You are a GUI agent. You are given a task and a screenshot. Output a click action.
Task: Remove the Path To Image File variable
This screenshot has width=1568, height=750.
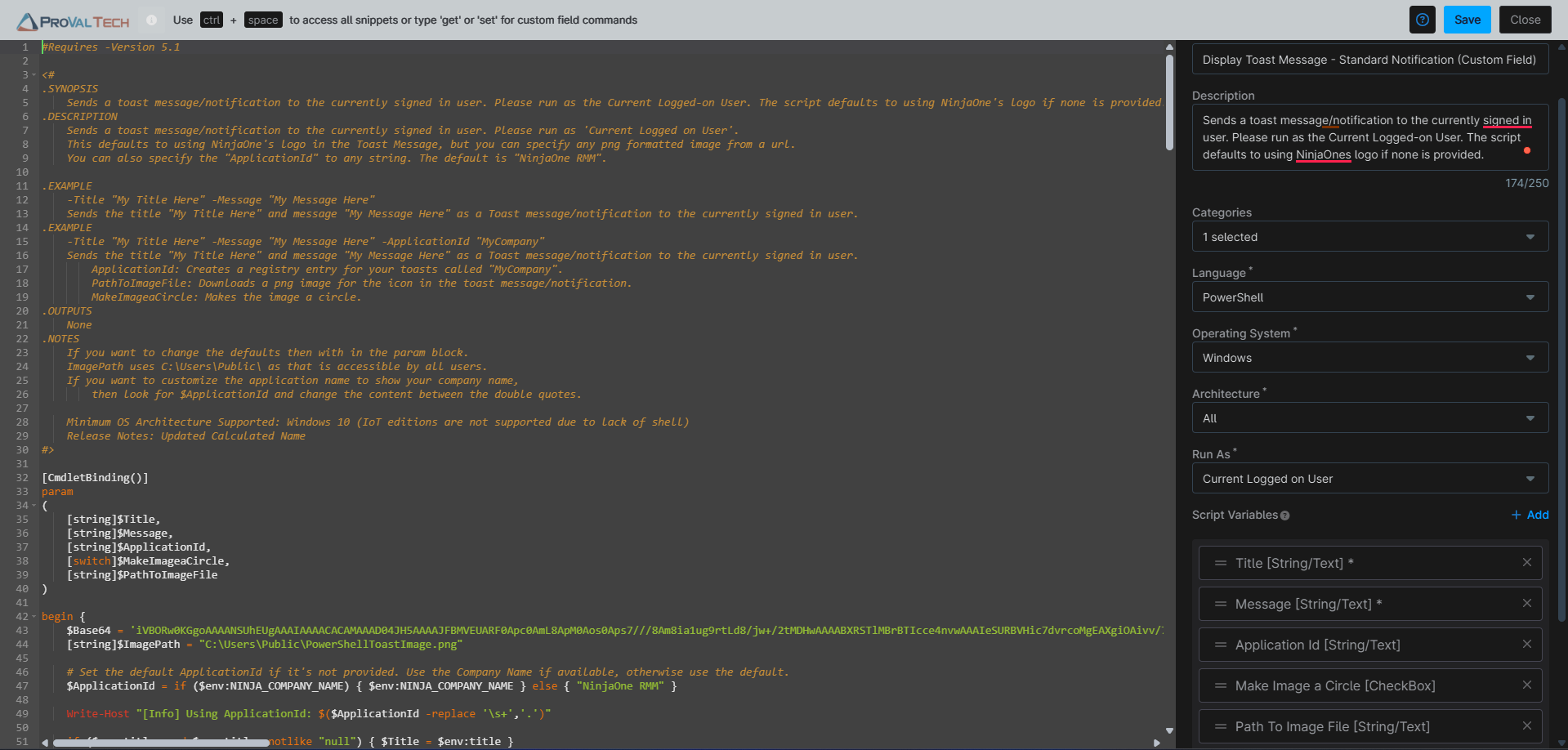(1527, 725)
